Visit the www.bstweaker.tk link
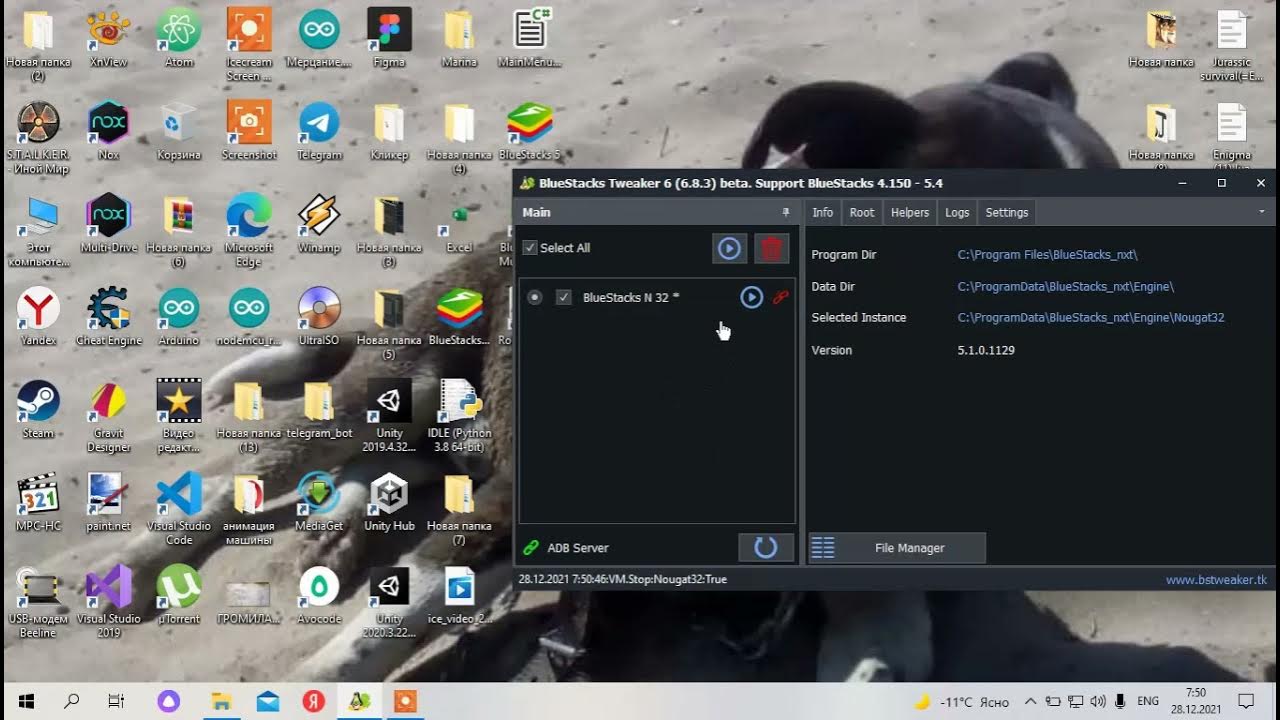This screenshot has width=1280, height=720. tap(1216, 580)
